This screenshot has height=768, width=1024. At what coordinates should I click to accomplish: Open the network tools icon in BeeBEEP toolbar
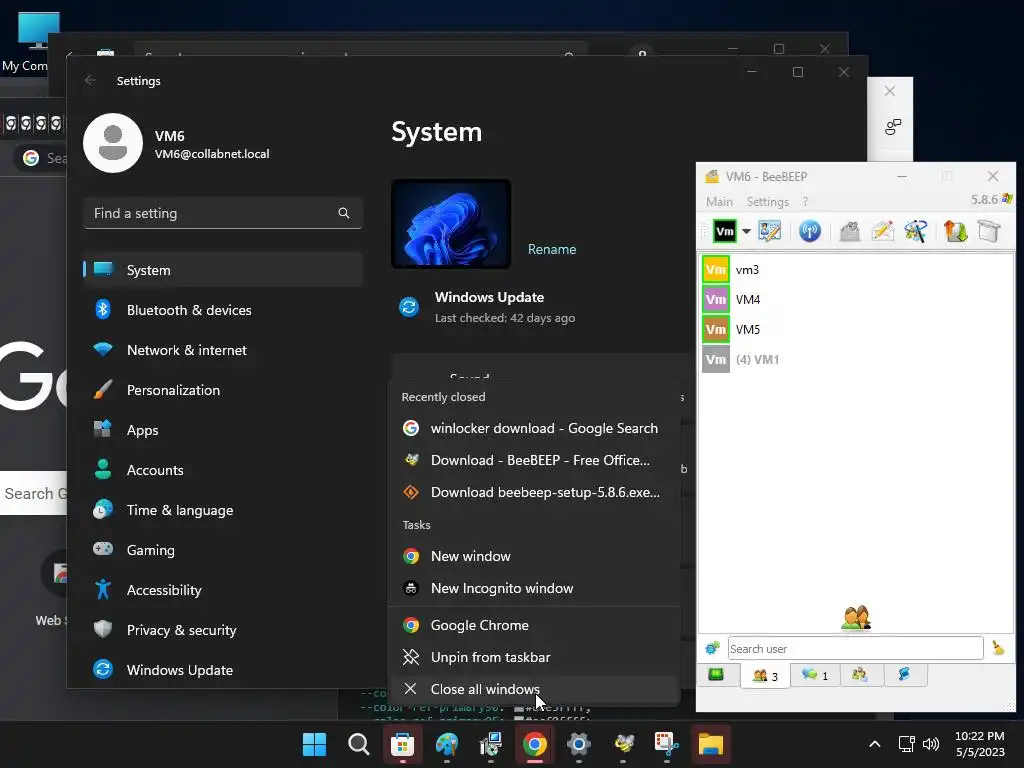916,231
